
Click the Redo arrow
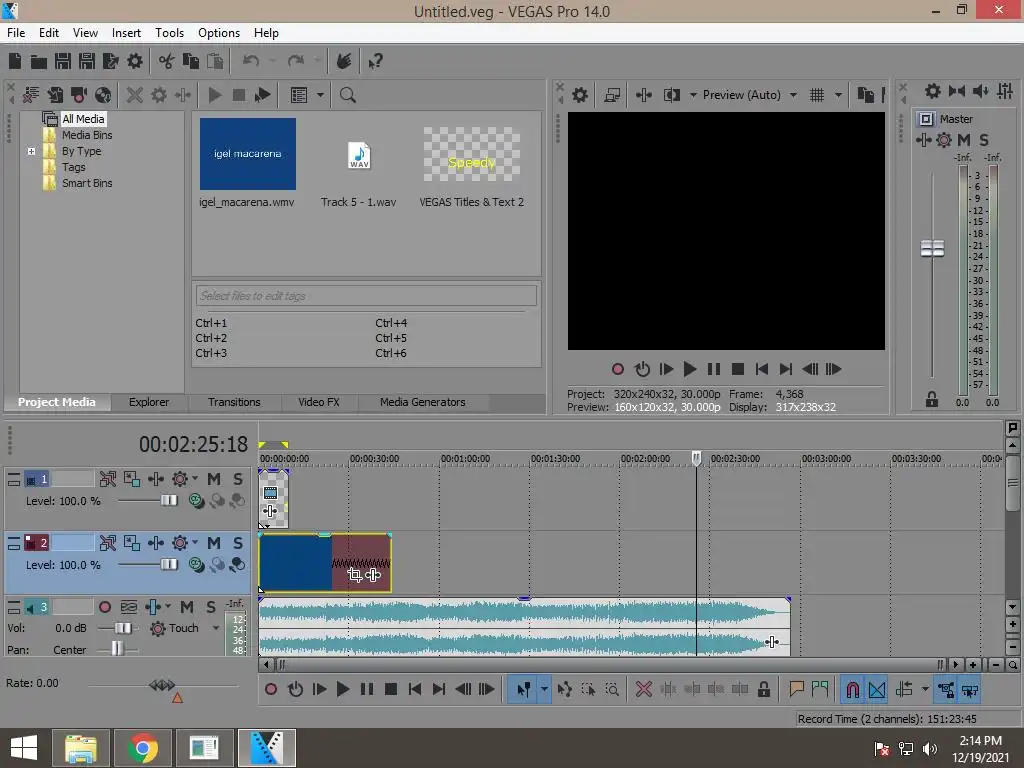pos(296,61)
